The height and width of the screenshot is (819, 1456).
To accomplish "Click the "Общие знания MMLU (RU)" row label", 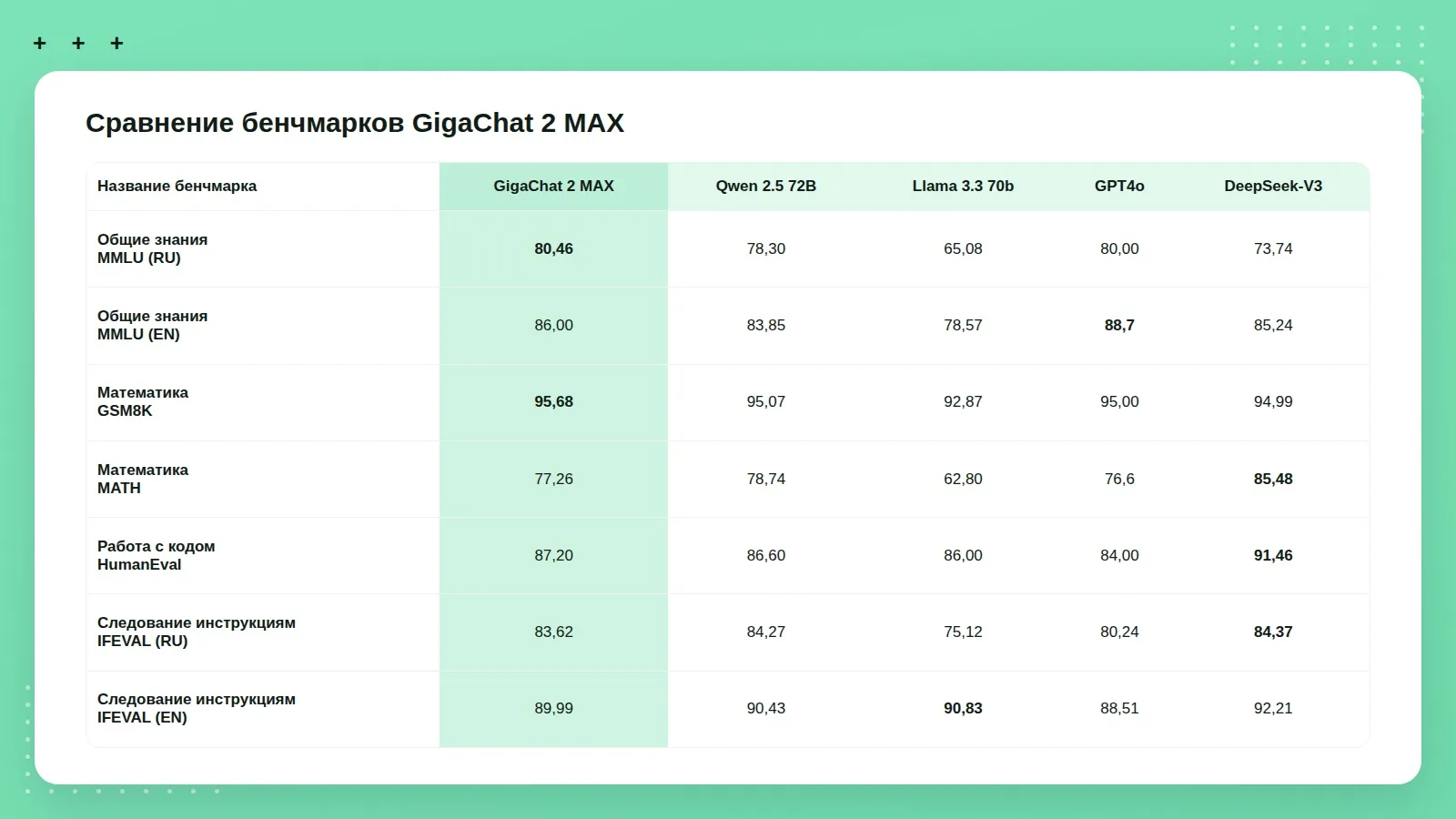I will pyautogui.click(x=153, y=248).
